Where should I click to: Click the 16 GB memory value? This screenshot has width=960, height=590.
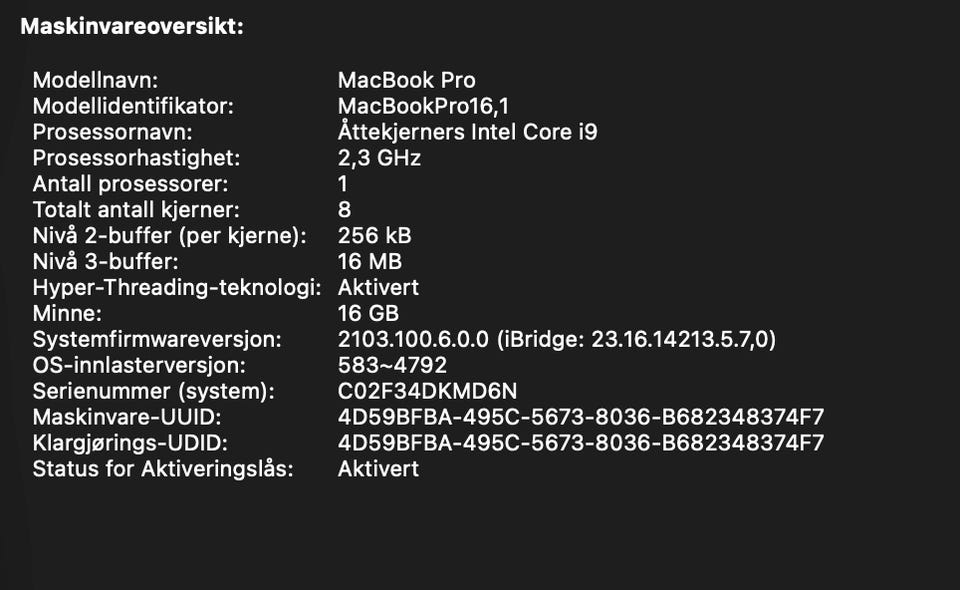[x=368, y=314]
